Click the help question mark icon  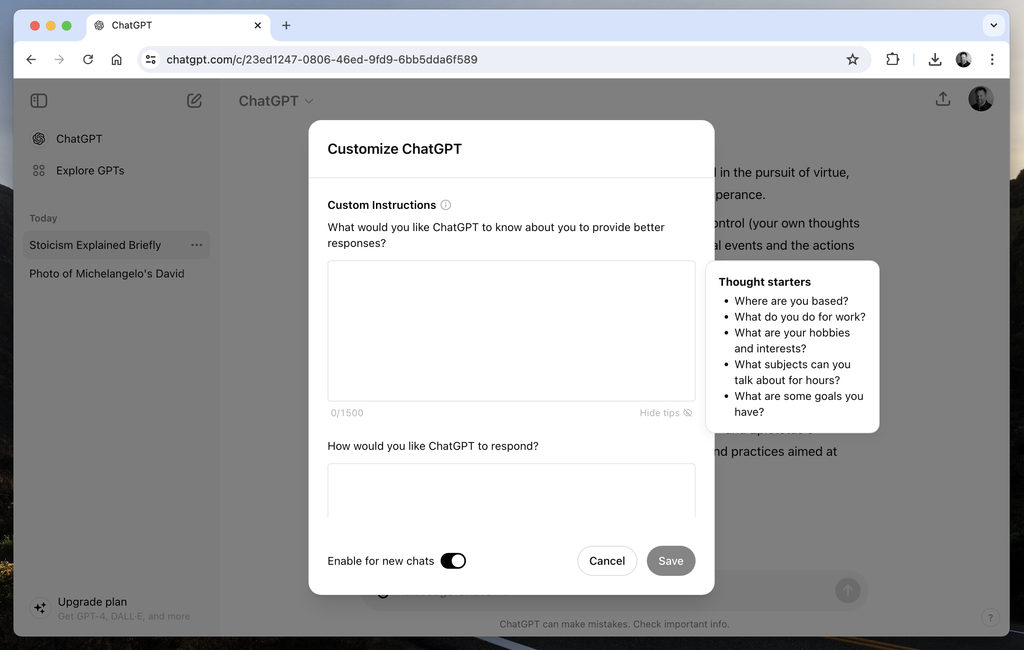click(990, 617)
